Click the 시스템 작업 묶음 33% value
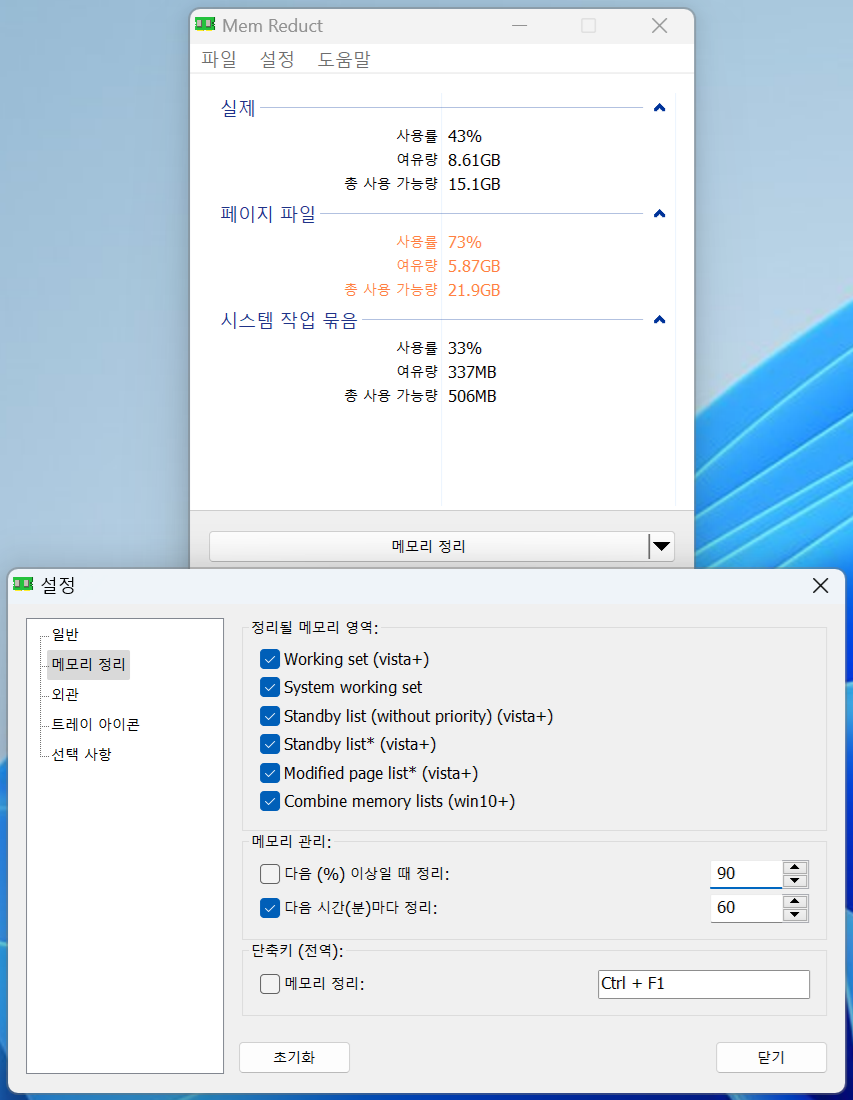This screenshot has height=1100, width=853. click(x=465, y=348)
